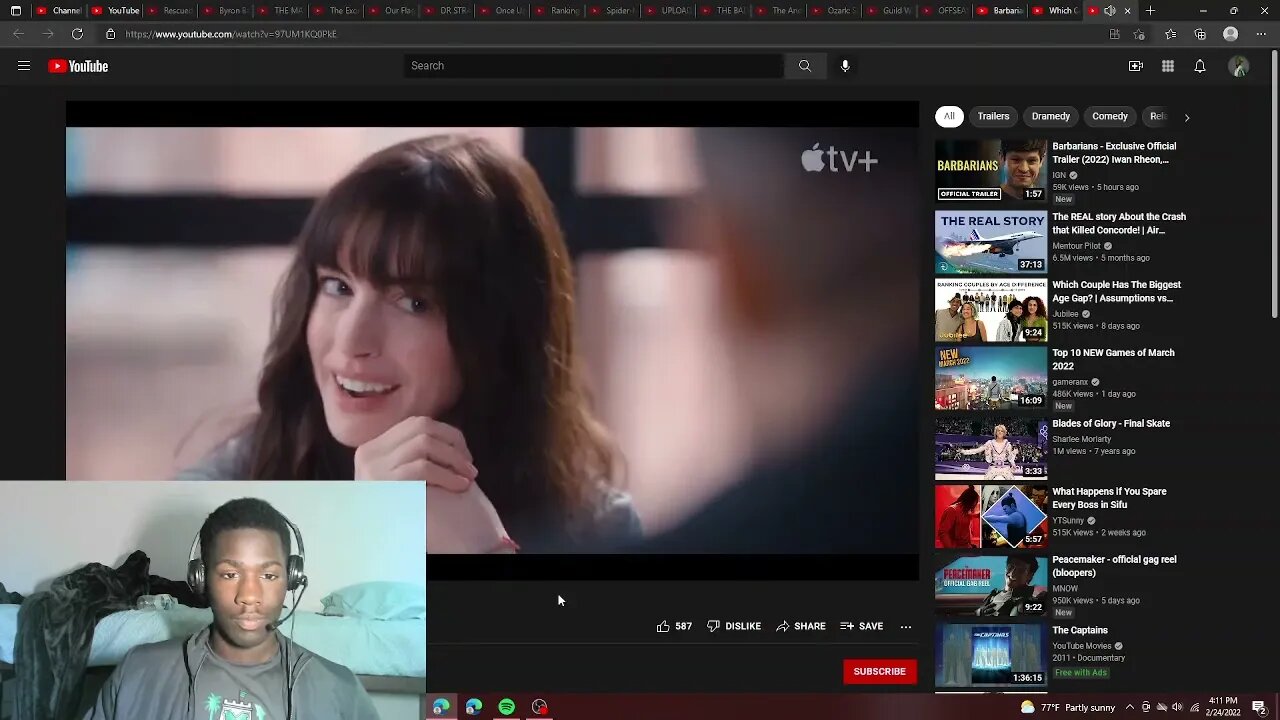Click the red Subscribe button

click(x=880, y=671)
